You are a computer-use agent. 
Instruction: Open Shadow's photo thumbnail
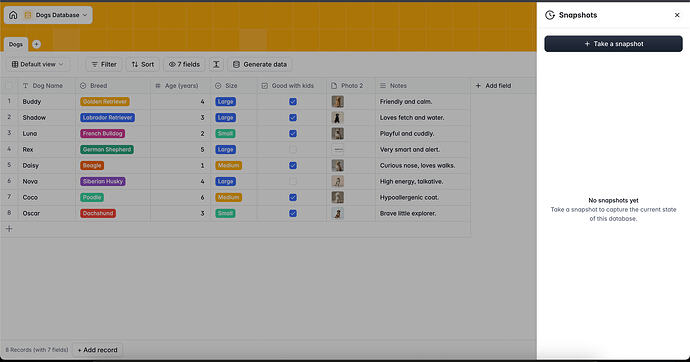pyautogui.click(x=338, y=117)
